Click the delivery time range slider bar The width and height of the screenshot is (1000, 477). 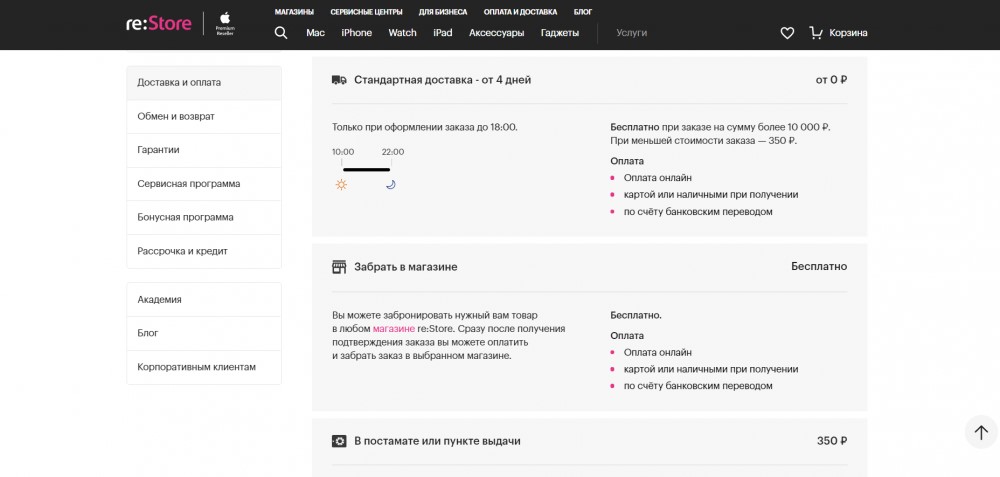click(366, 170)
